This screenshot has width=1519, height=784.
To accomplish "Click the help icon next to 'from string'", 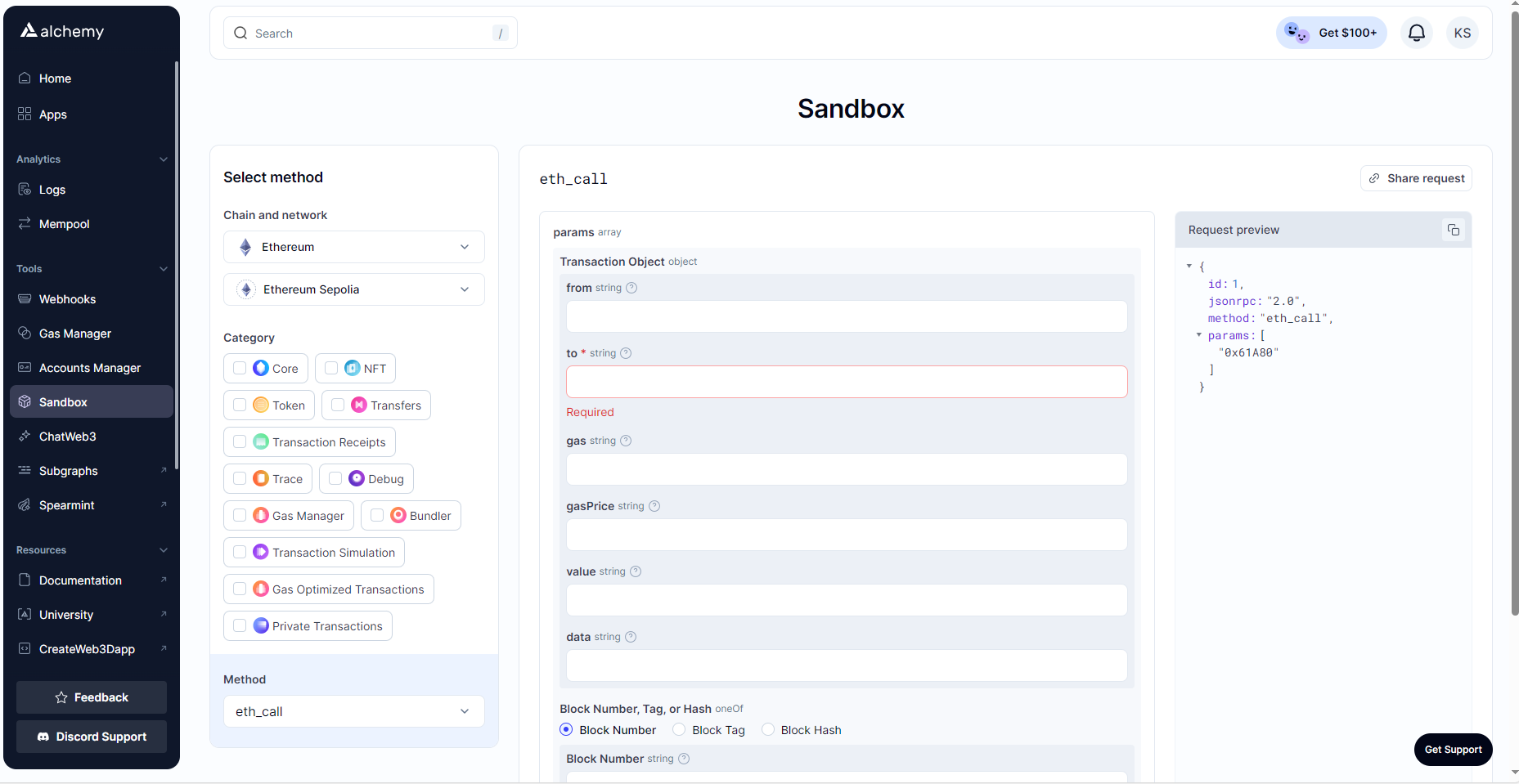I will pos(631,288).
